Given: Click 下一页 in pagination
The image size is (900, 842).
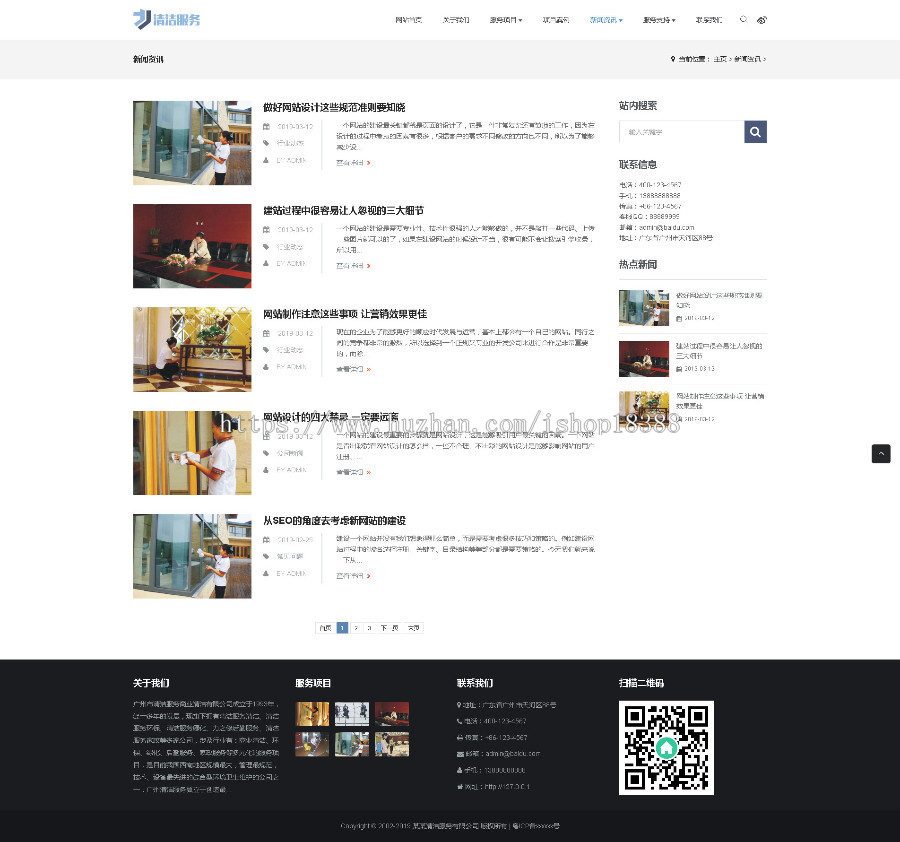Looking at the screenshot, I should [390, 628].
